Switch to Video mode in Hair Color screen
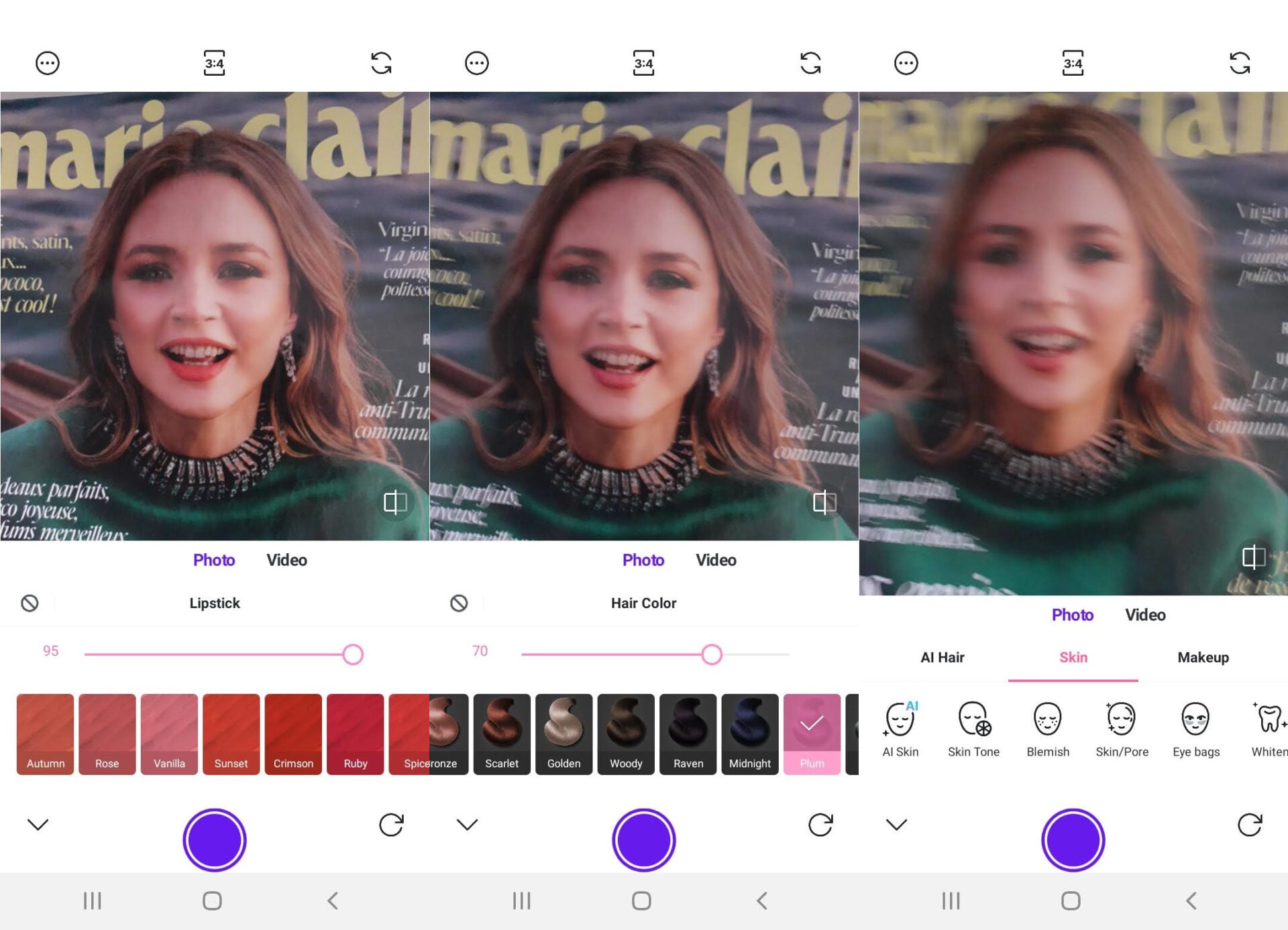 pyautogui.click(x=716, y=560)
